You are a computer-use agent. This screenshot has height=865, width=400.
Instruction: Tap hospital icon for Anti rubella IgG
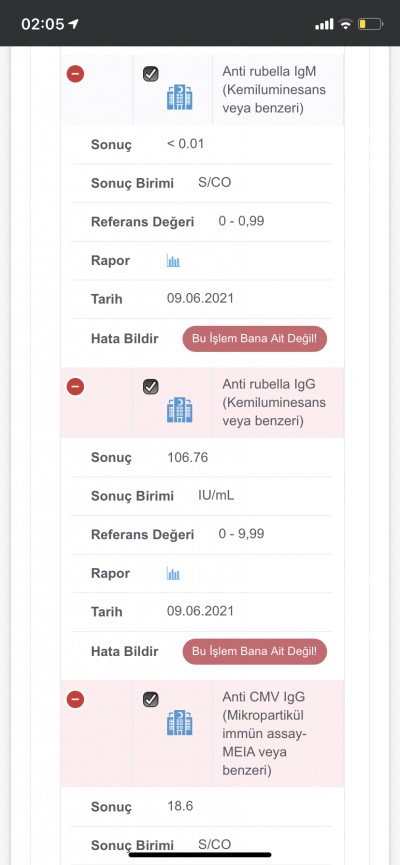point(180,410)
